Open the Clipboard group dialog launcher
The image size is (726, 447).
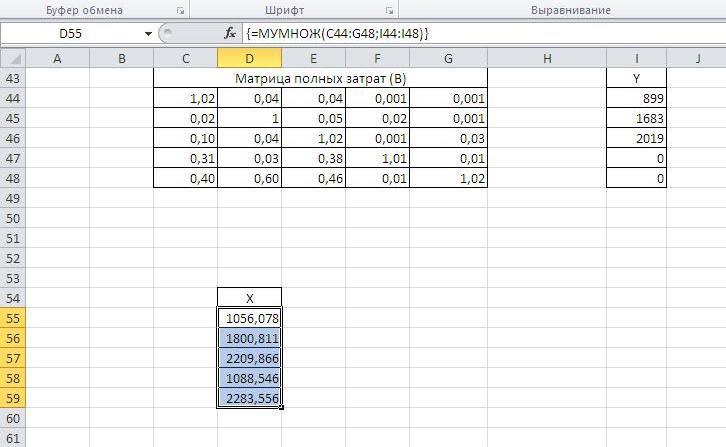click(181, 11)
